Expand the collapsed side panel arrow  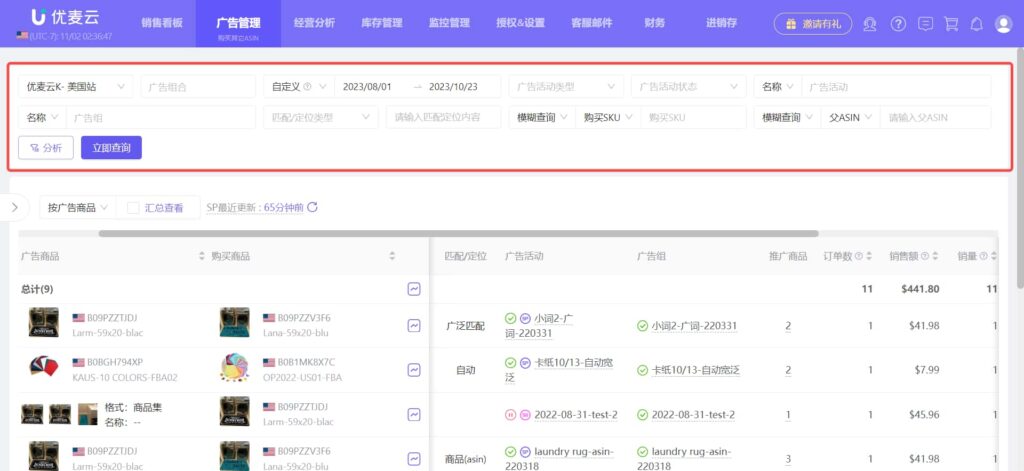(x=14, y=208)
